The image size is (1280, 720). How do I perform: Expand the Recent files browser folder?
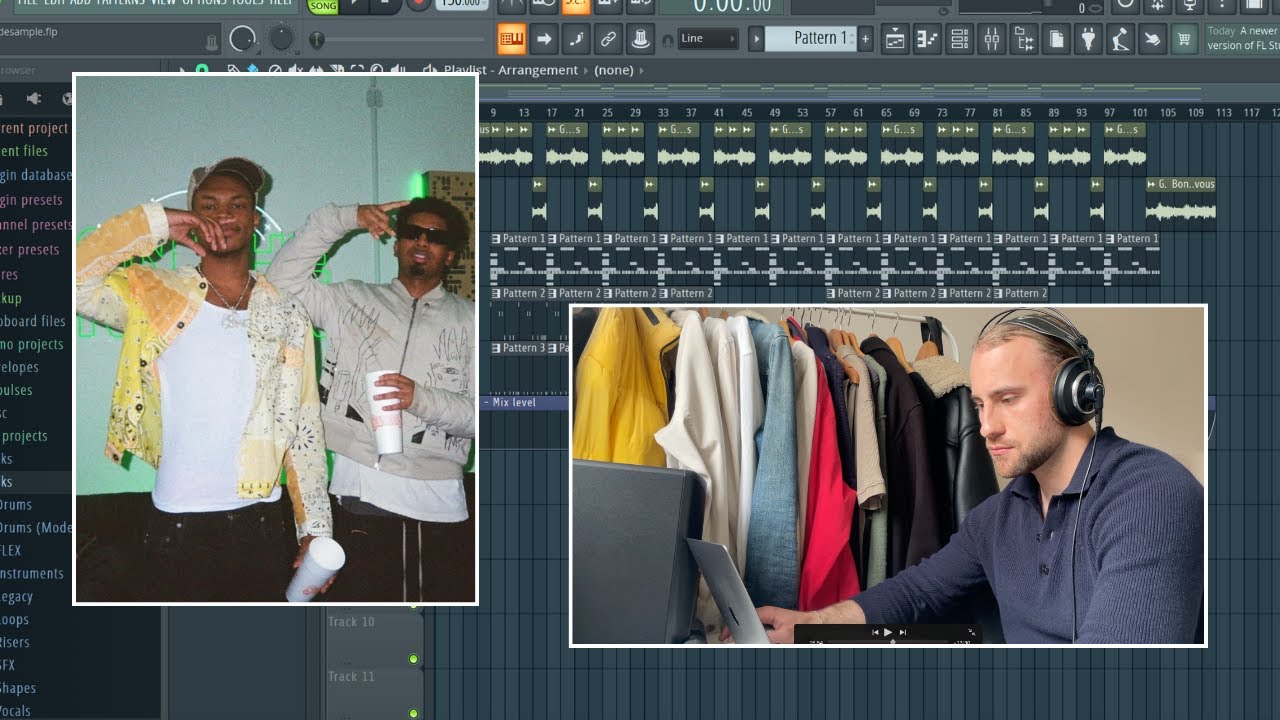click(24, 151)
